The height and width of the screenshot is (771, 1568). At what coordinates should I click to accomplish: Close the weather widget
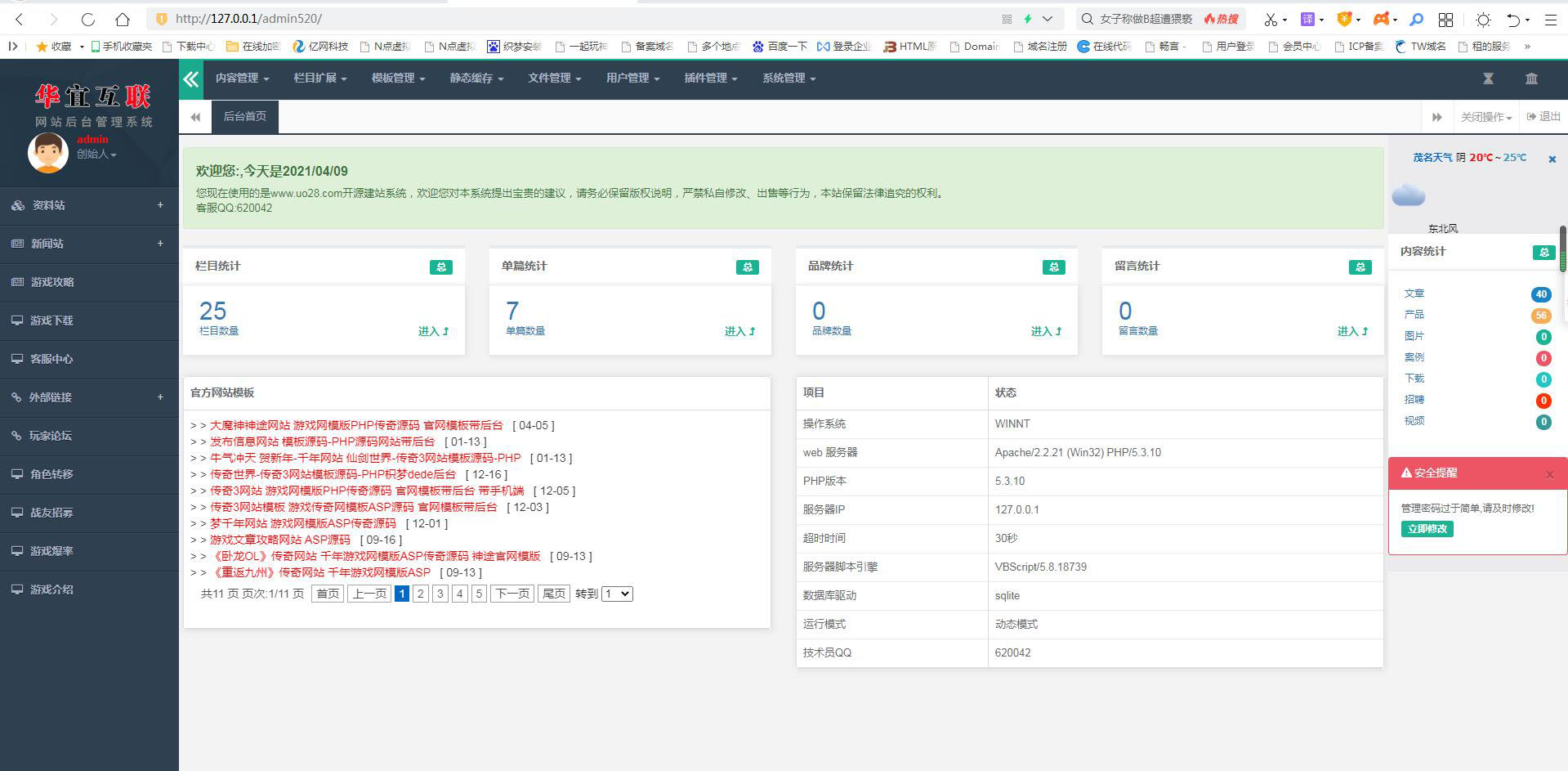(1552, 159)
